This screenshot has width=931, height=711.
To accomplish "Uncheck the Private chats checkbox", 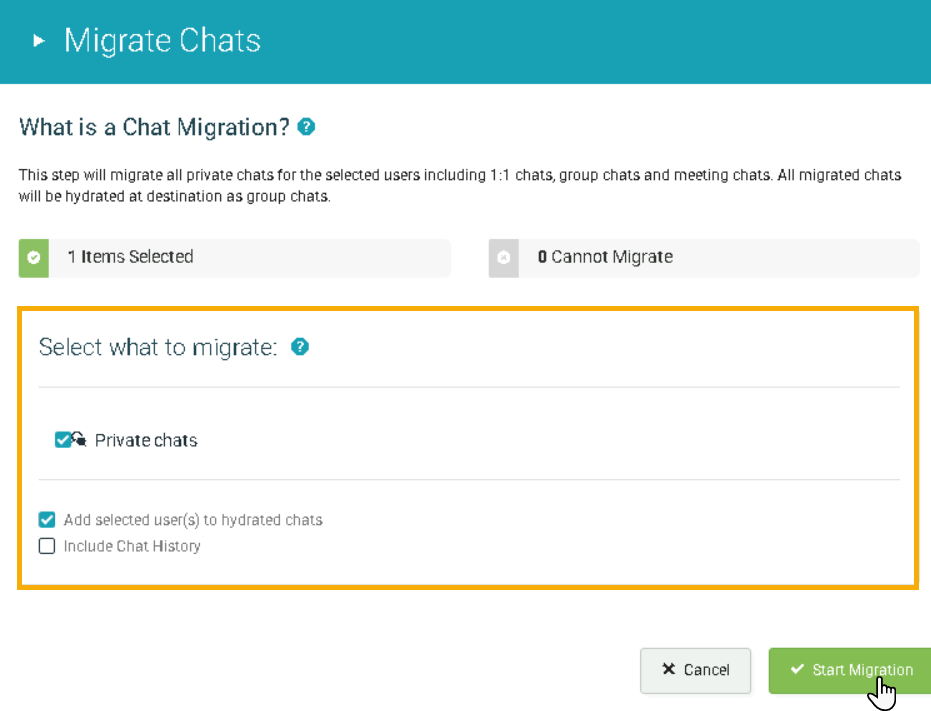I will (62, 440).
